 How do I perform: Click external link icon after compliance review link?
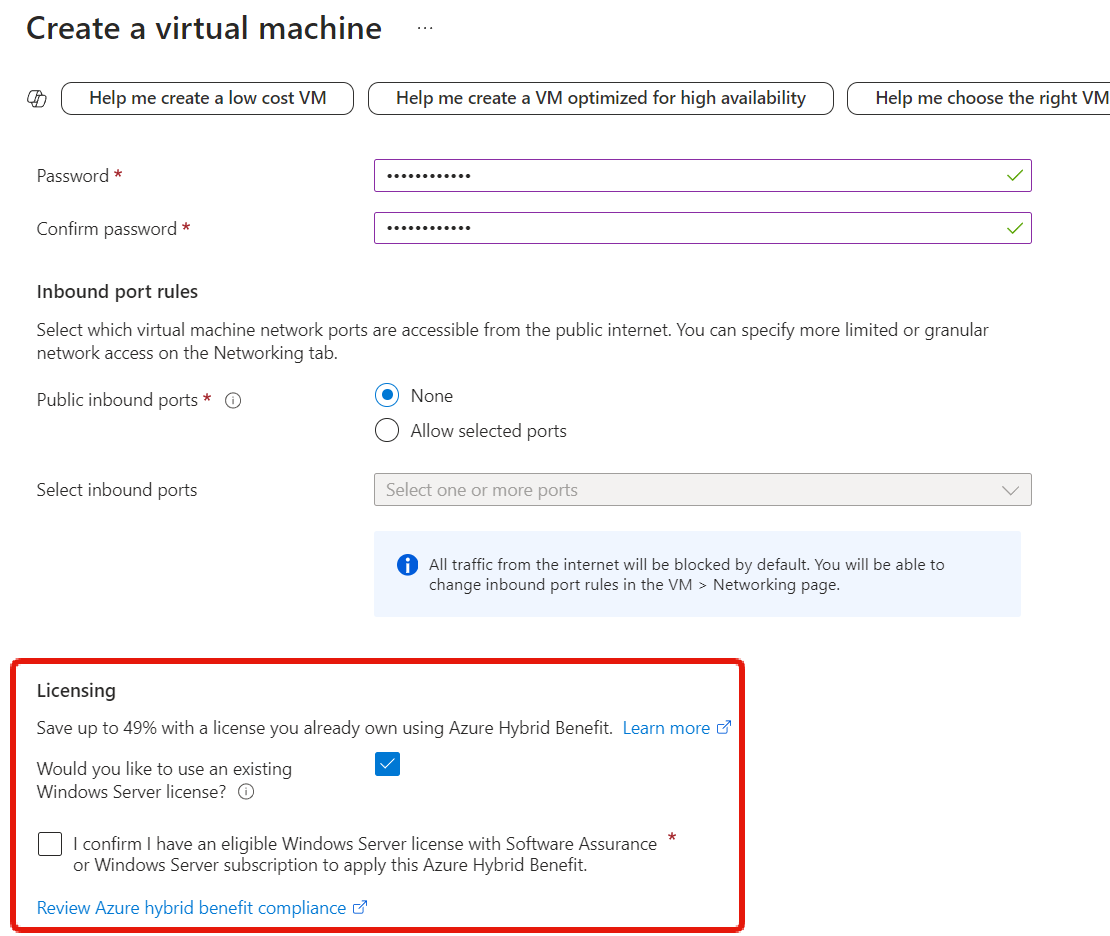(x=360, y=908)
